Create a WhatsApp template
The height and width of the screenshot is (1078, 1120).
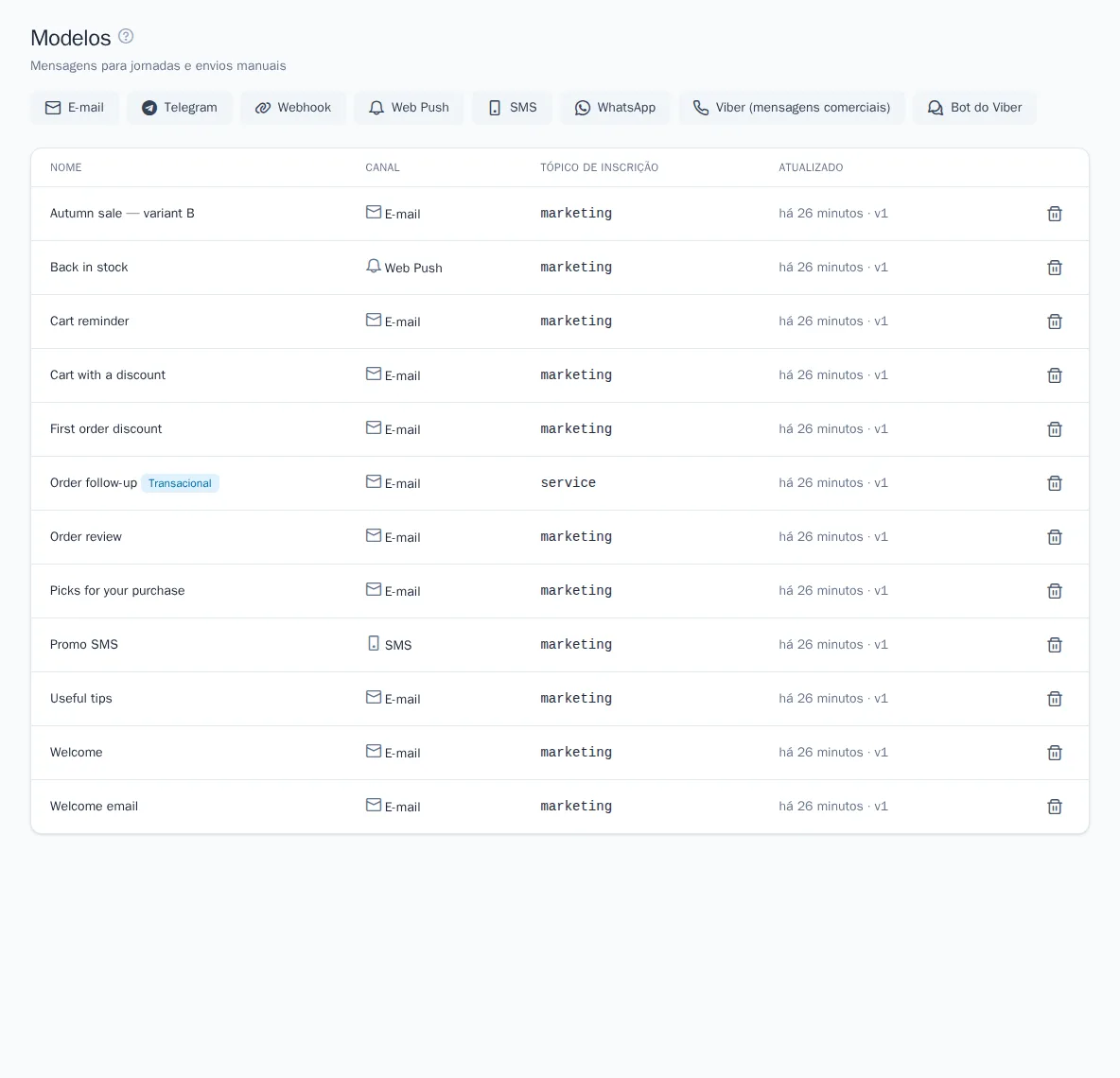click(x=615, y=108)
